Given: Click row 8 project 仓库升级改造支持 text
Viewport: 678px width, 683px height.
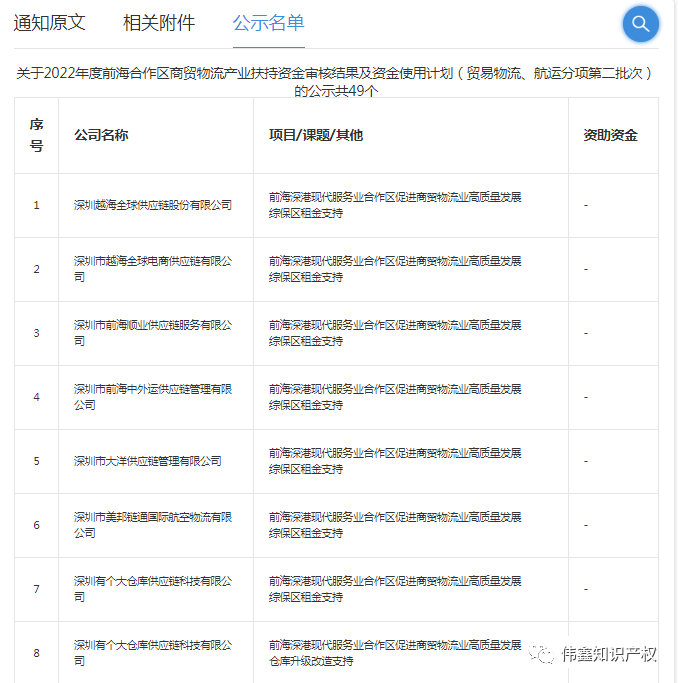Looking at the screenshot, I should pos(311,661).
